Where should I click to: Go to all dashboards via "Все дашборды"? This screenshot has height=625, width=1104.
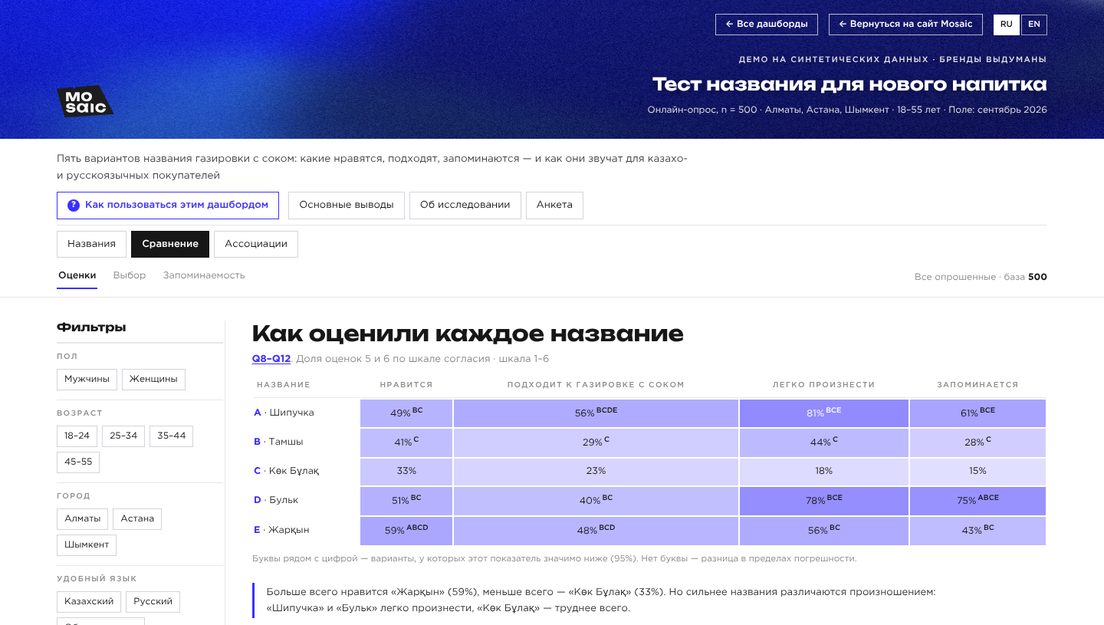point(766,24)
